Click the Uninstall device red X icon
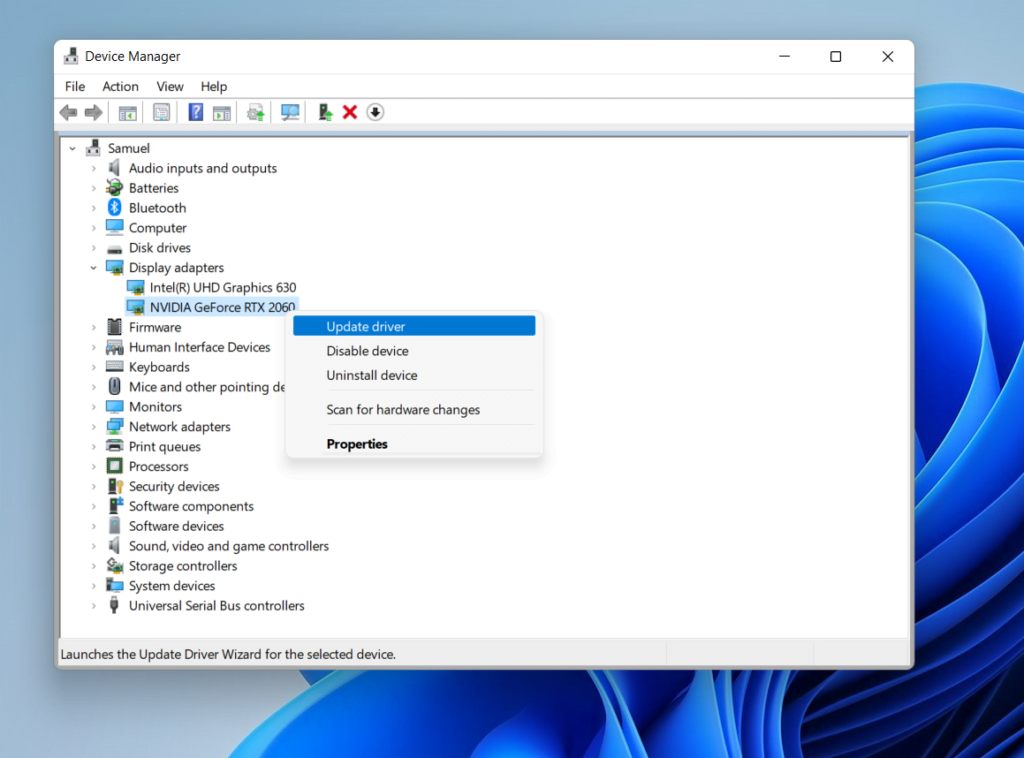 pos(349,111)
